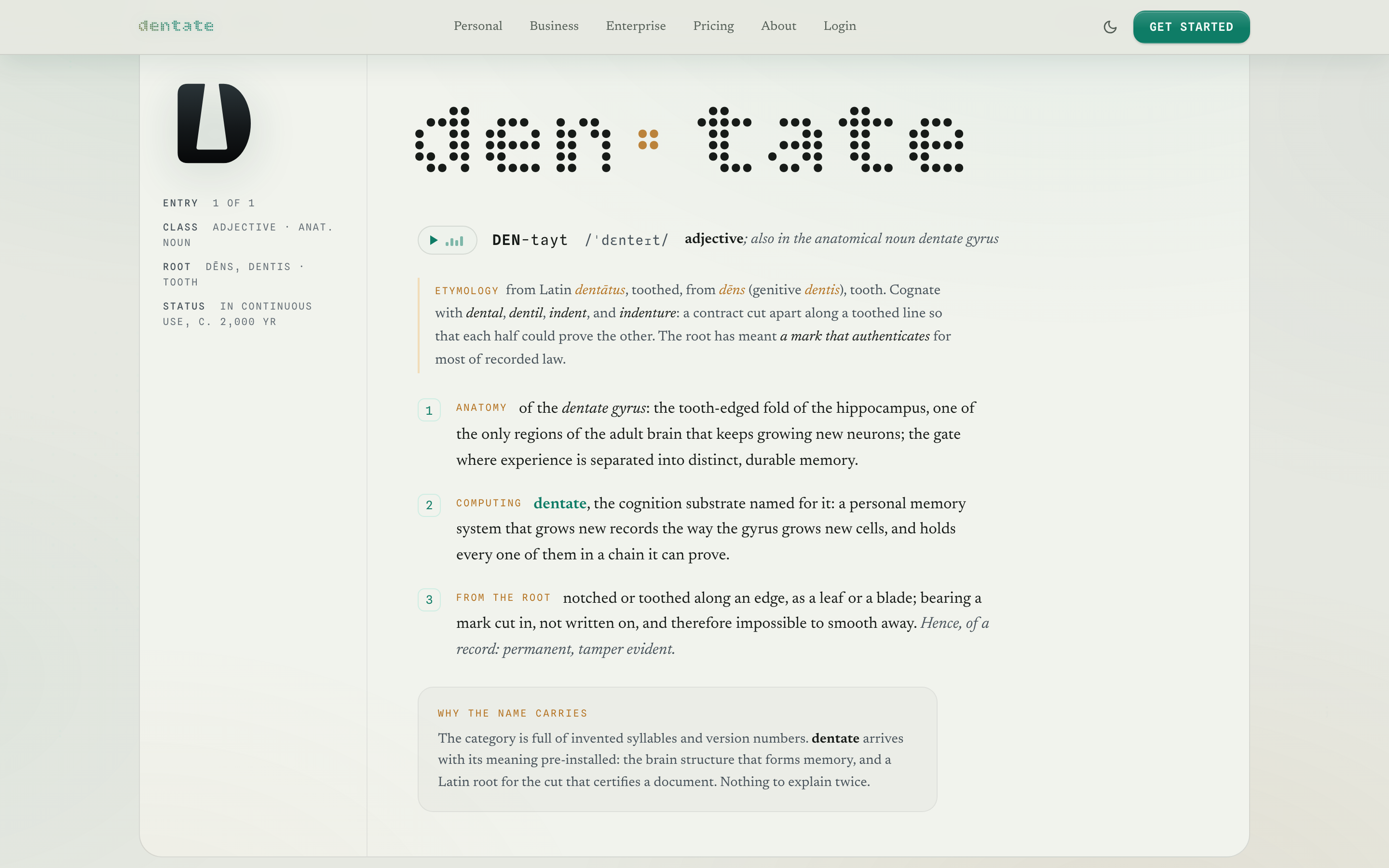The image size is (1389, 868).
Task: Open the Business nav item
Action: point(554,26)
